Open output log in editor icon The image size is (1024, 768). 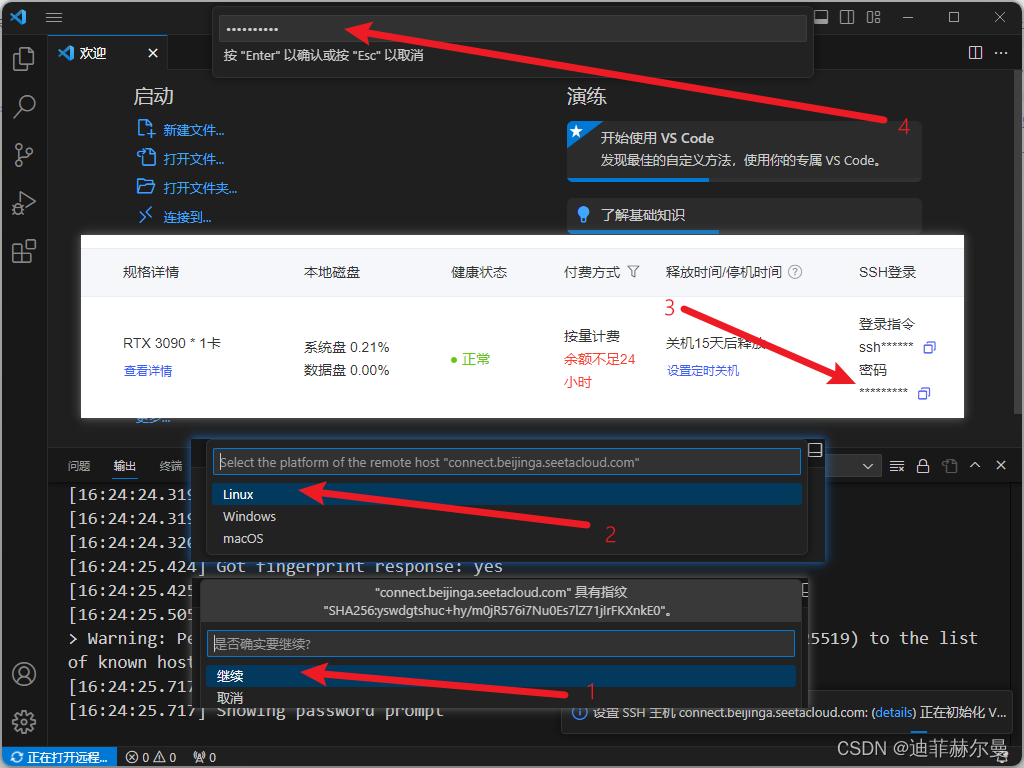(949, 466)
